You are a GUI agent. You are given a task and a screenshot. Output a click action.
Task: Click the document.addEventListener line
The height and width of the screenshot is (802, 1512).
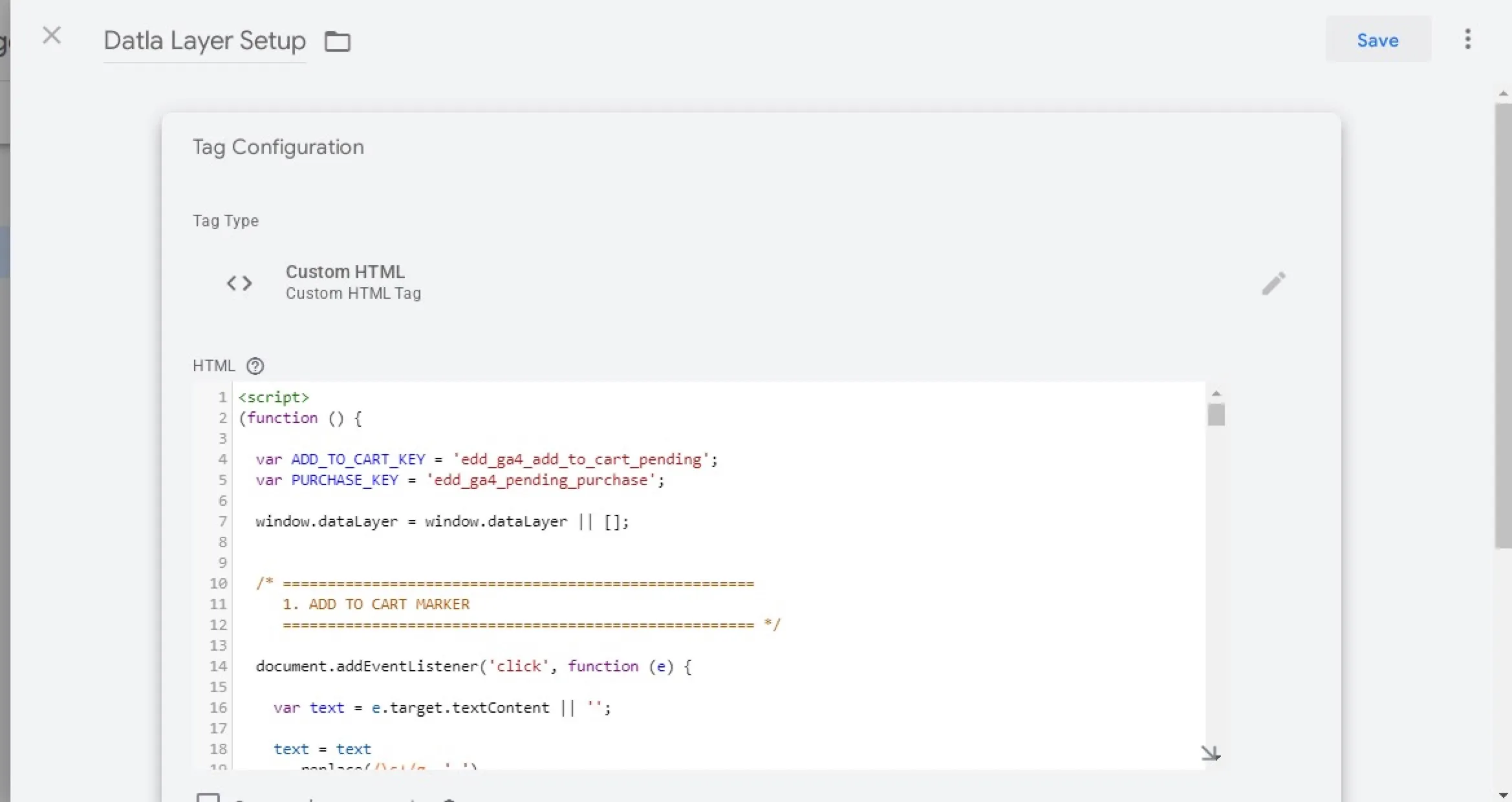coord(473,666)
